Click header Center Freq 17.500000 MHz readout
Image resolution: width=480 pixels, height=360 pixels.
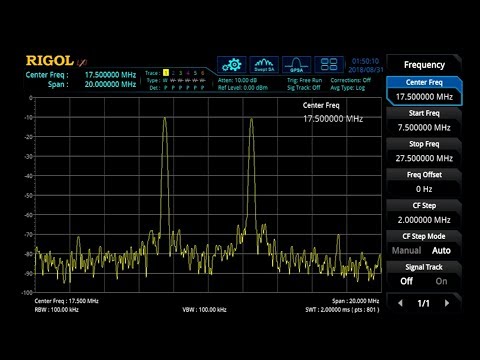tap(81, 75)
